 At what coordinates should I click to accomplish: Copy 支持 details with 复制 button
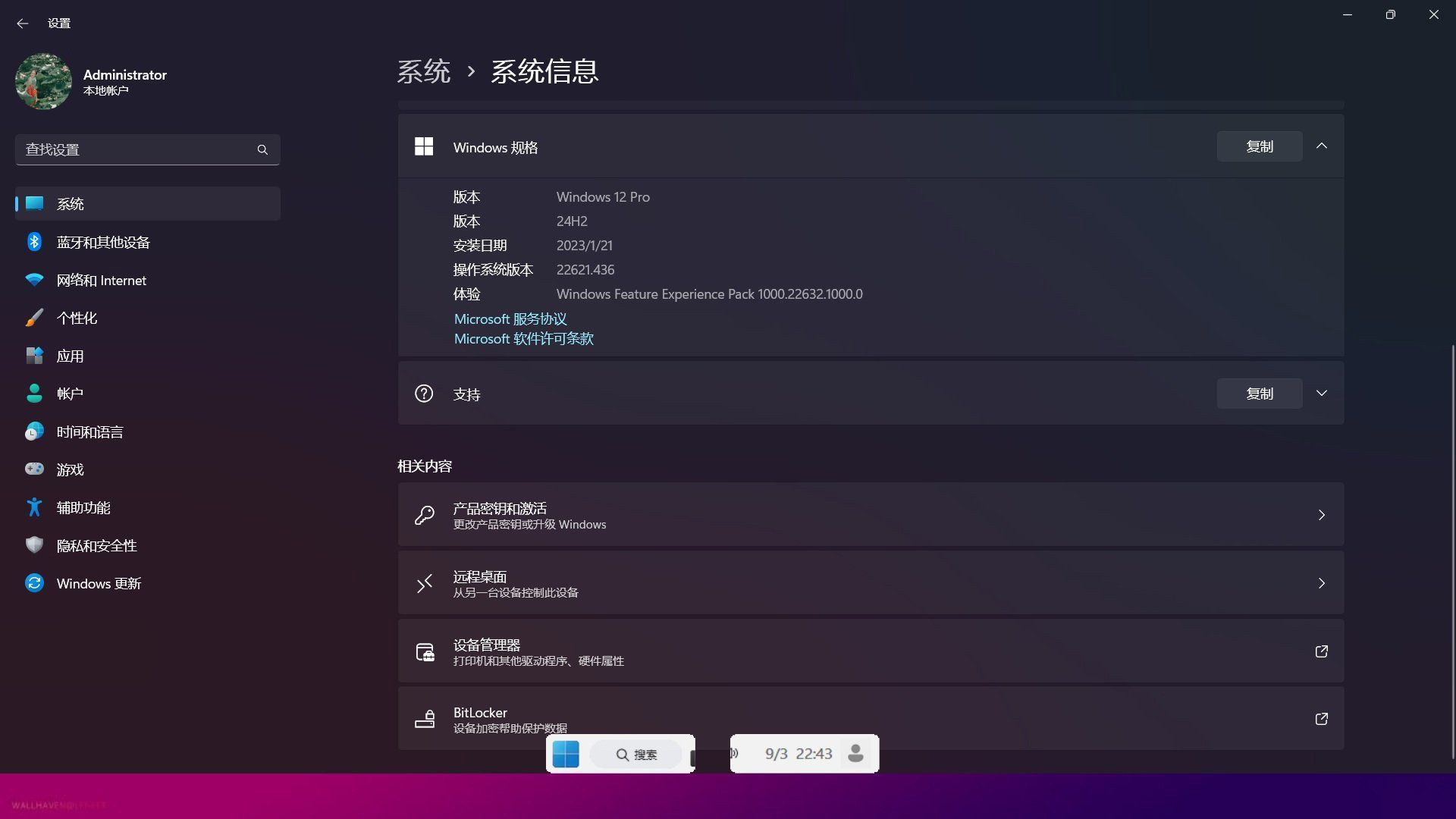(x=1260, y=394)
